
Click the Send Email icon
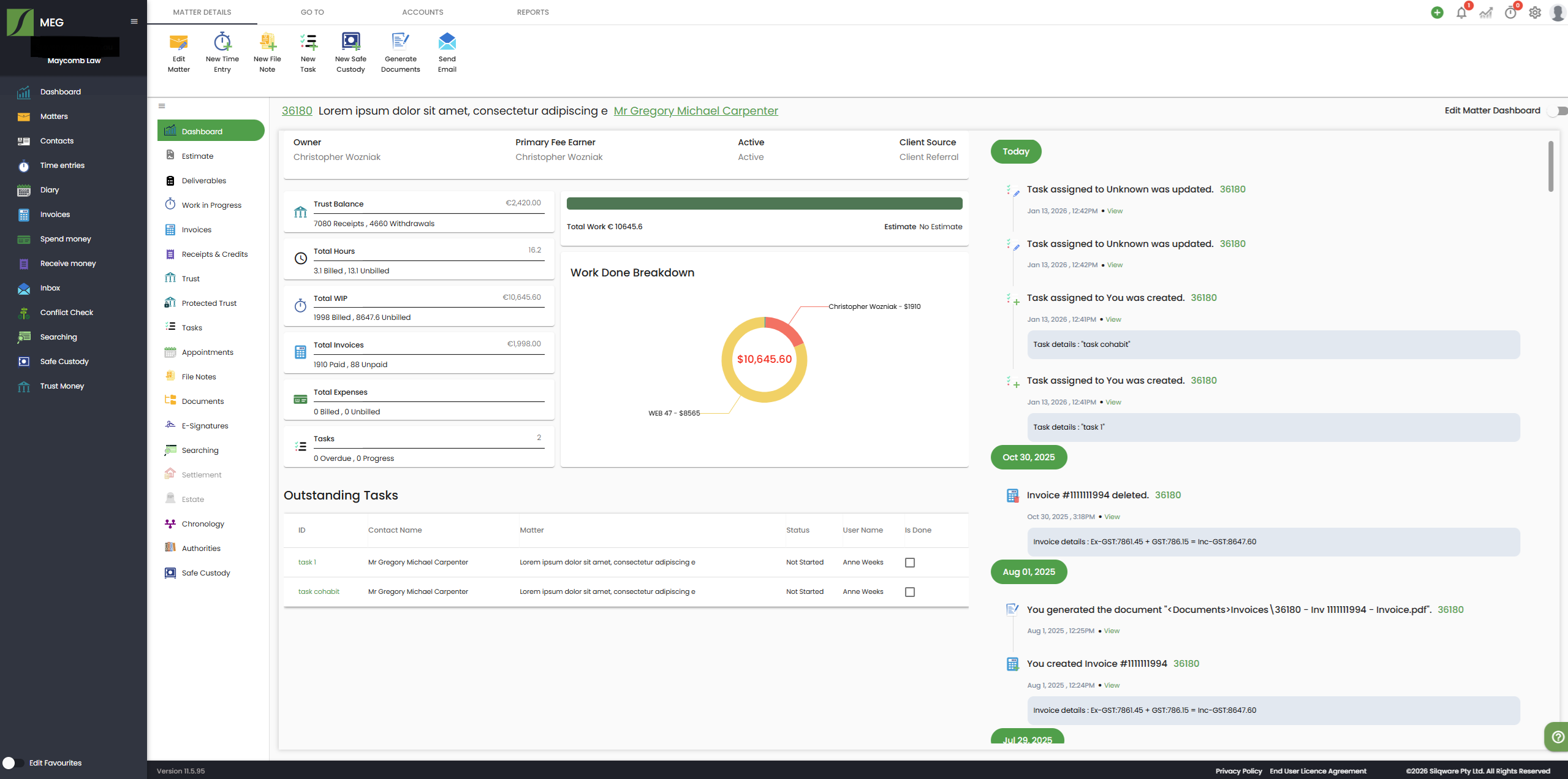447,42
